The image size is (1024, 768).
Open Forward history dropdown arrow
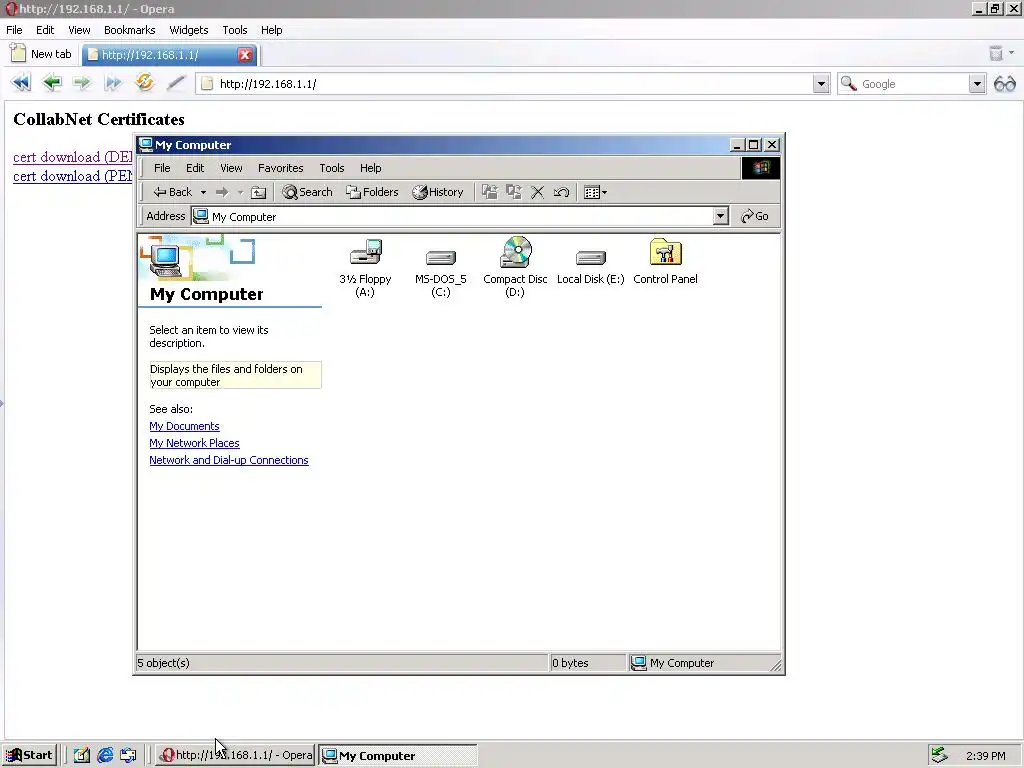[x=240, y=192]
